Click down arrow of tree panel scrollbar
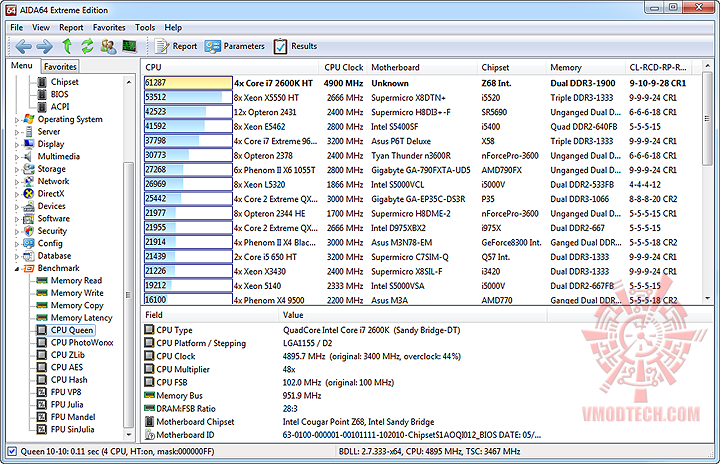 129,434
